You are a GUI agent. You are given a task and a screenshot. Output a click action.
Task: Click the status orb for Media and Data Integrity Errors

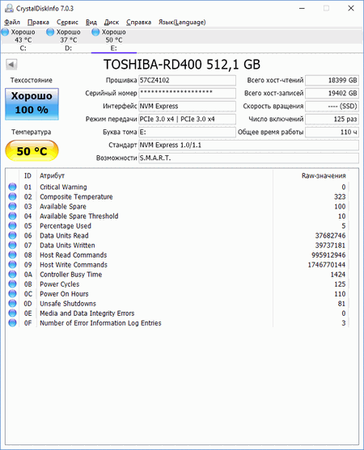[13, 313]
